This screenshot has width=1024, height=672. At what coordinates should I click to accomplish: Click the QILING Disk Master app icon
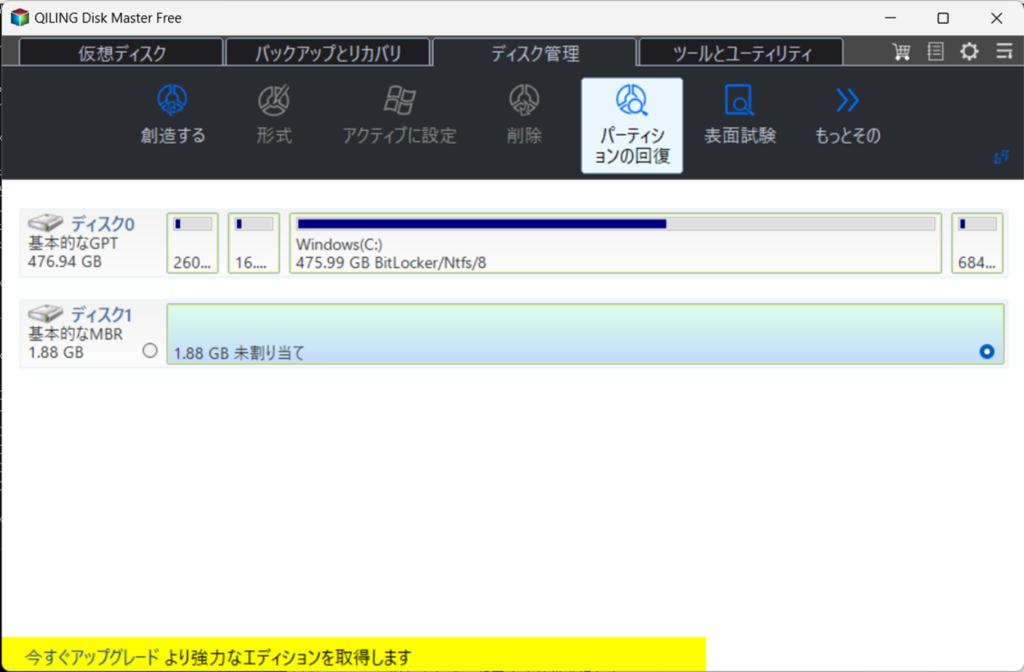click(20, 18)
